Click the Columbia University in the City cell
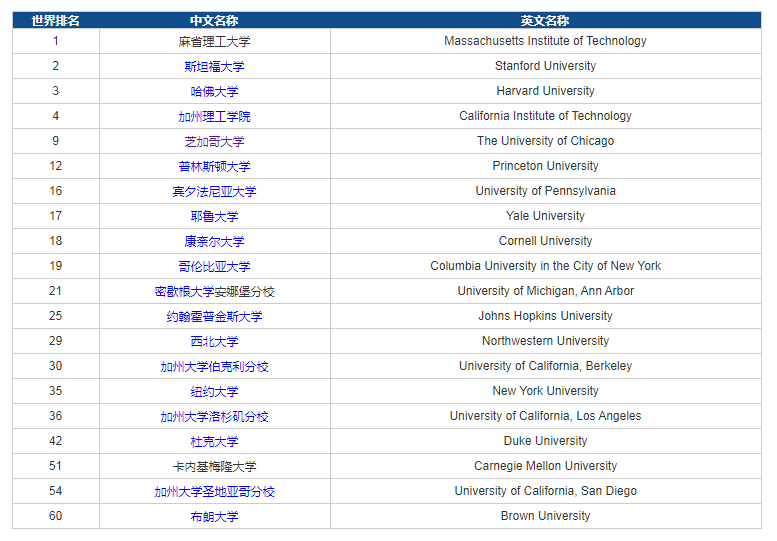Image resolution: width=777 pixels, height=541 pixels. tap(545, 266)
